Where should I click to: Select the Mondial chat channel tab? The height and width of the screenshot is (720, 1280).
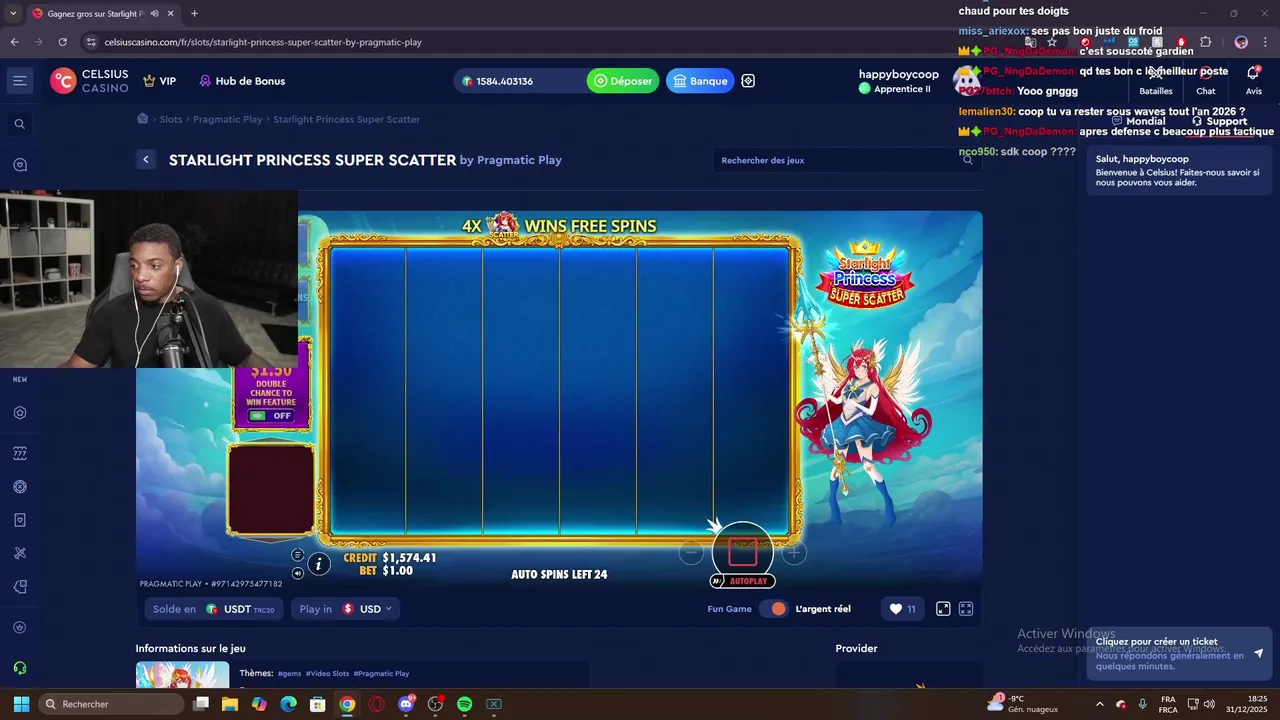pyautogui.click(x=1139, y=121)
